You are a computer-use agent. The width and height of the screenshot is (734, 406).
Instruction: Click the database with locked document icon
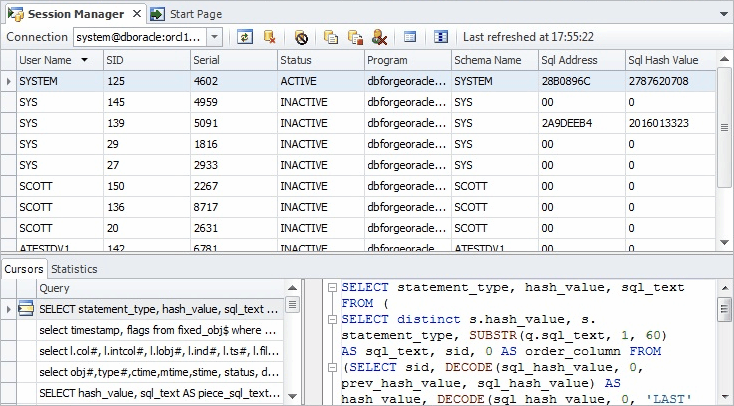click(355, 37)
